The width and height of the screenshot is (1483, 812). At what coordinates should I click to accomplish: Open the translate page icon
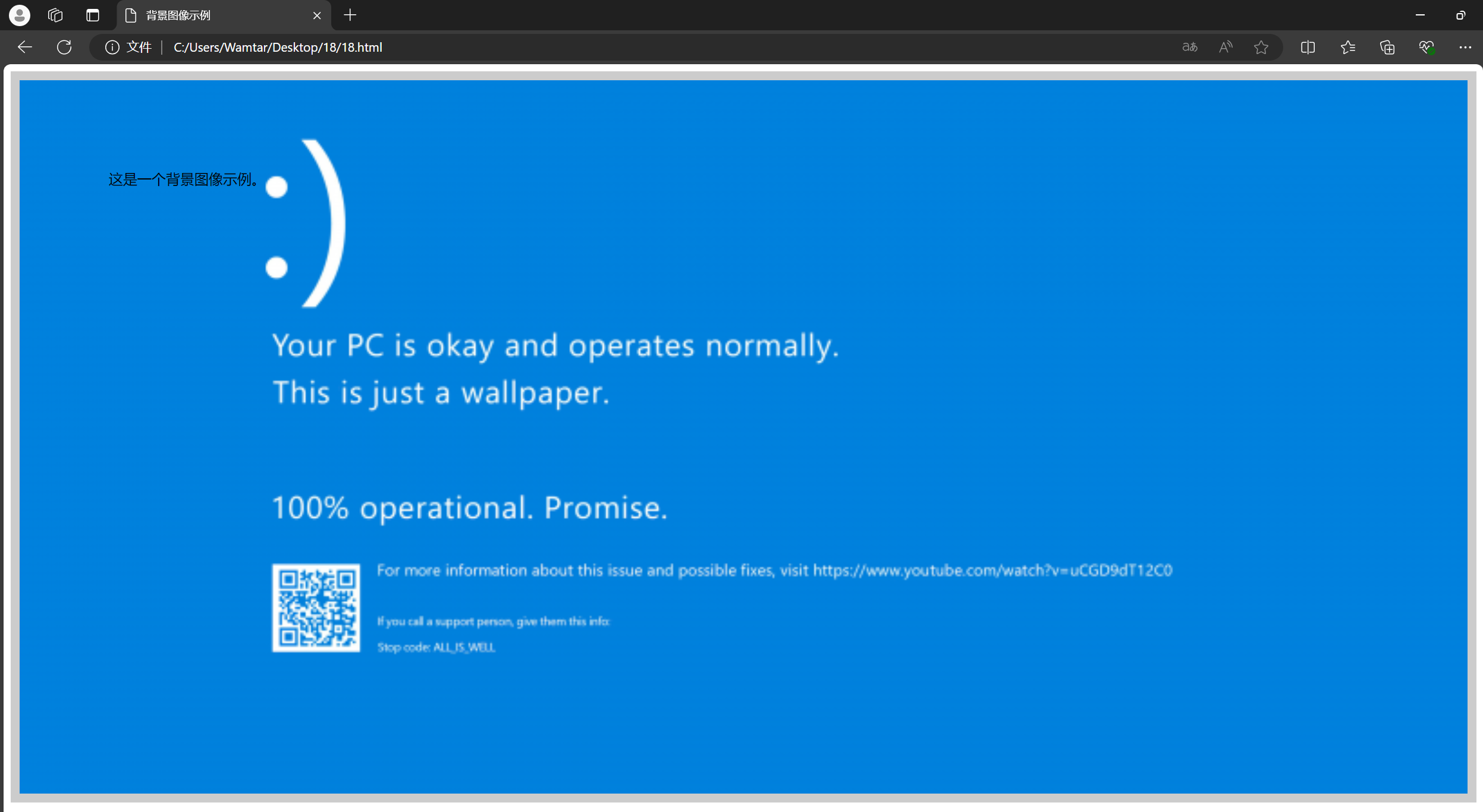tap(1190, 47)
